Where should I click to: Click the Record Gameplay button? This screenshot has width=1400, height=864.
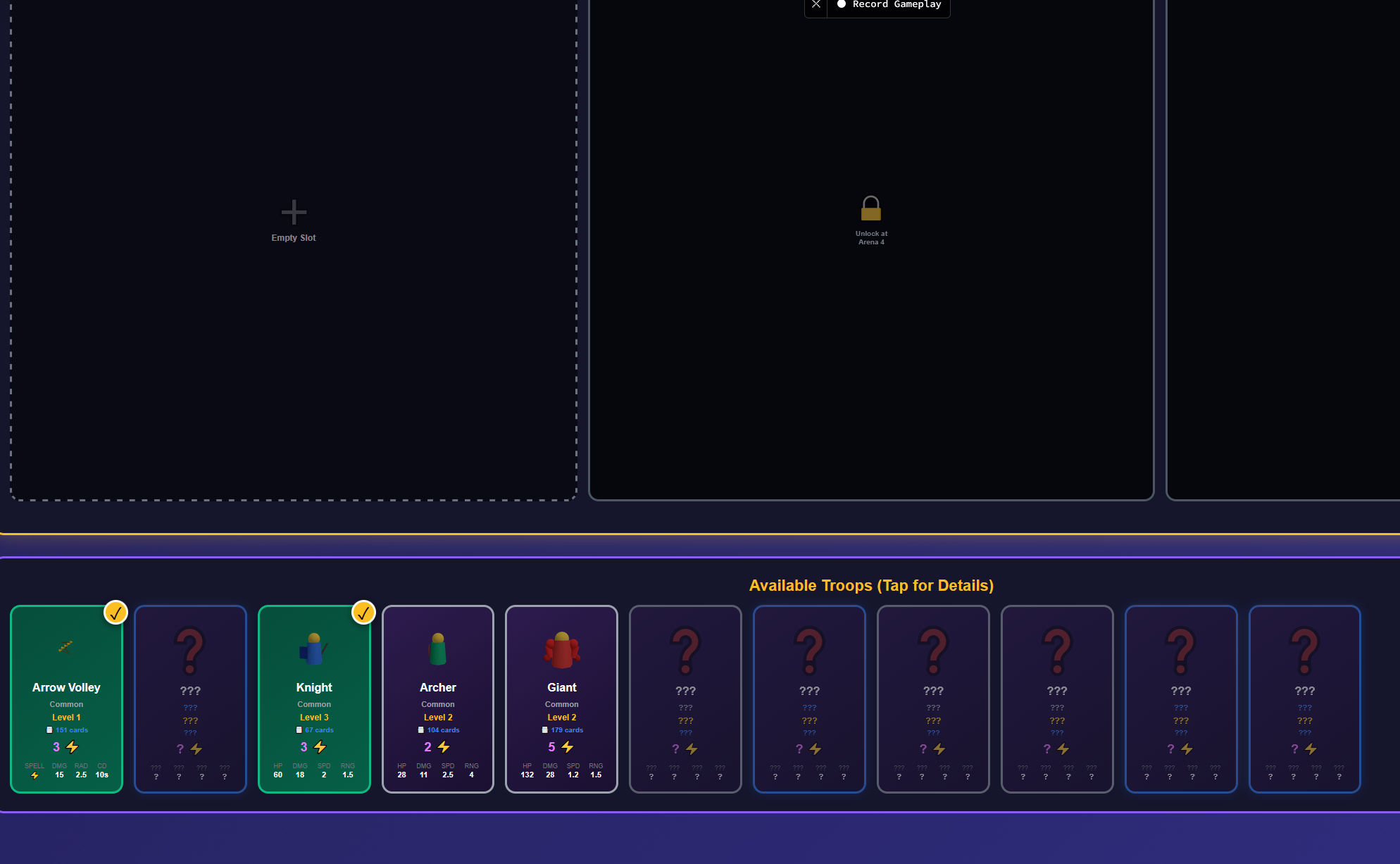(x=889, y=6)
